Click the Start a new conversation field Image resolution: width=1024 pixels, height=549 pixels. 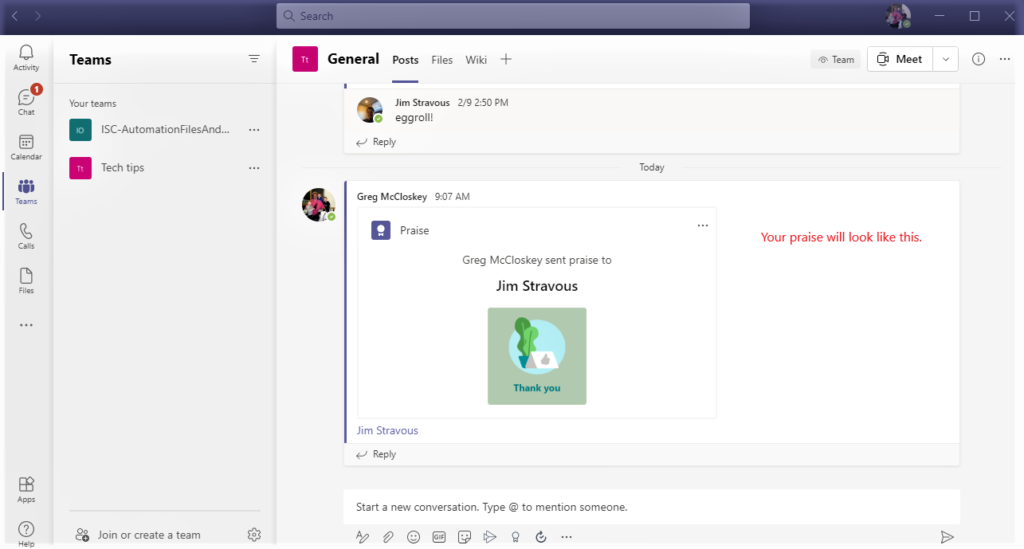[x=652, y=507]
